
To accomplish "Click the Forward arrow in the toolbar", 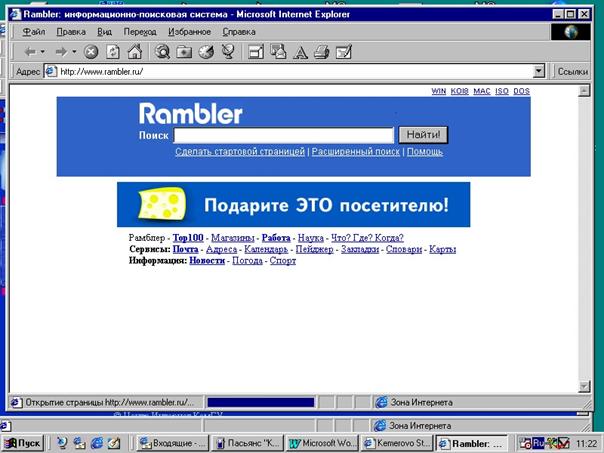I will (61, 51).
